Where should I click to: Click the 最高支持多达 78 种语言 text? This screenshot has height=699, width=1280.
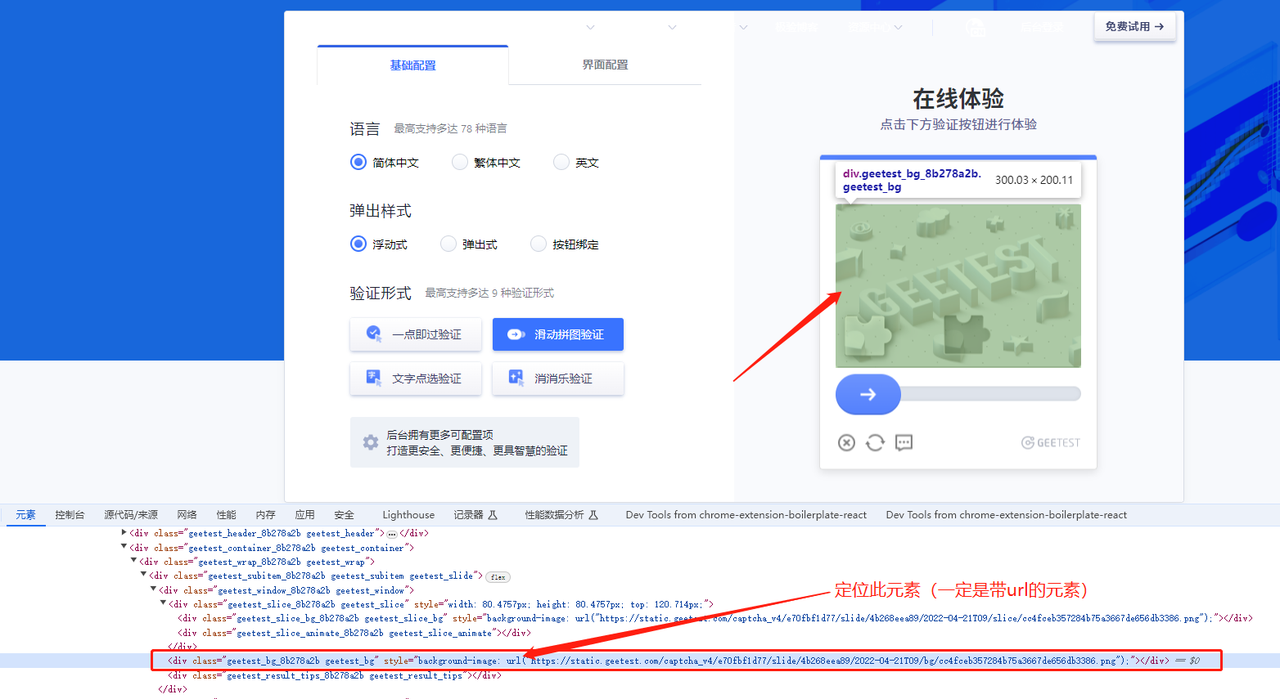click(x=450, y=129)
